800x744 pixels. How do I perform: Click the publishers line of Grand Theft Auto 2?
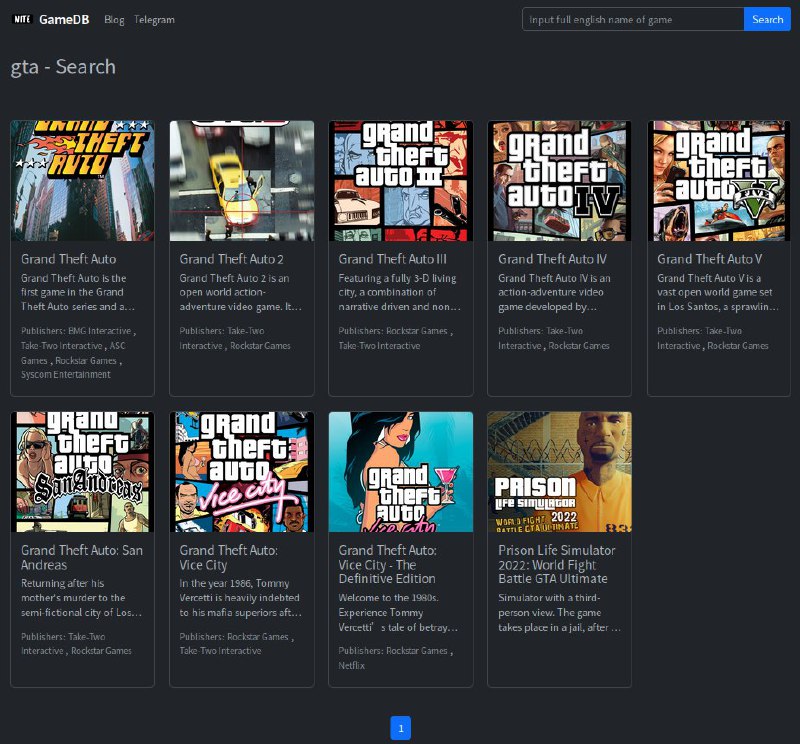[235, 338]
